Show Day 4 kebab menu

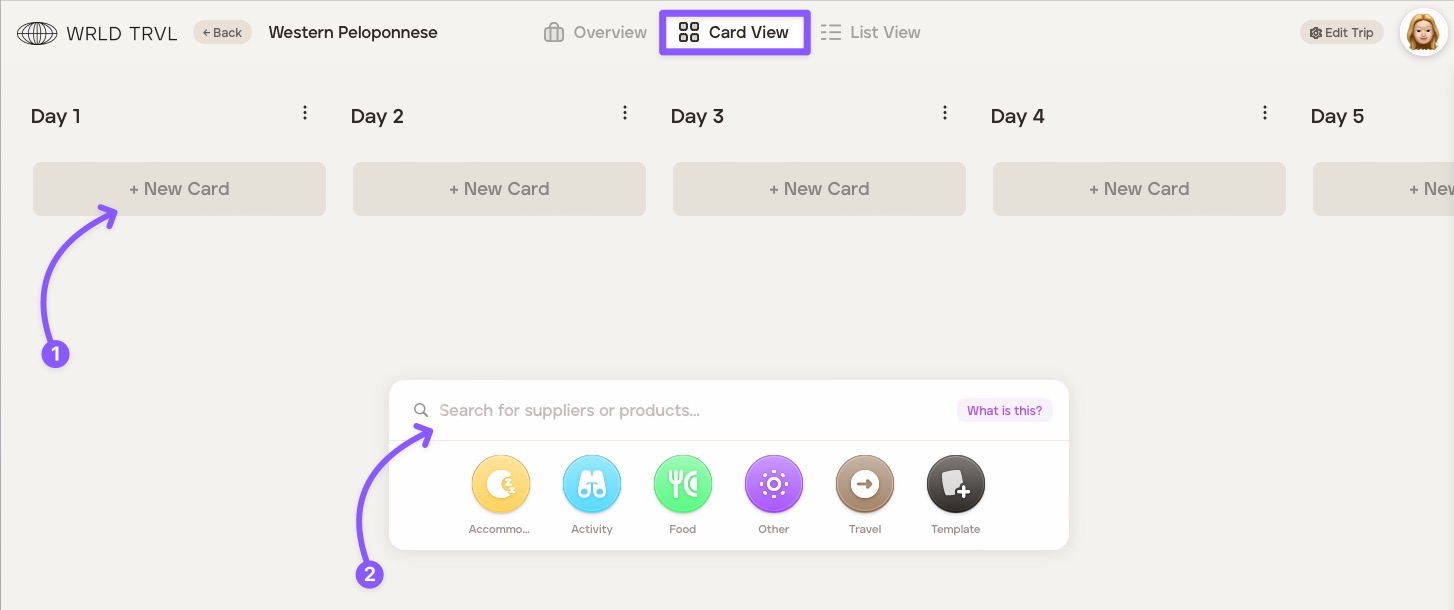point(1265,113)
